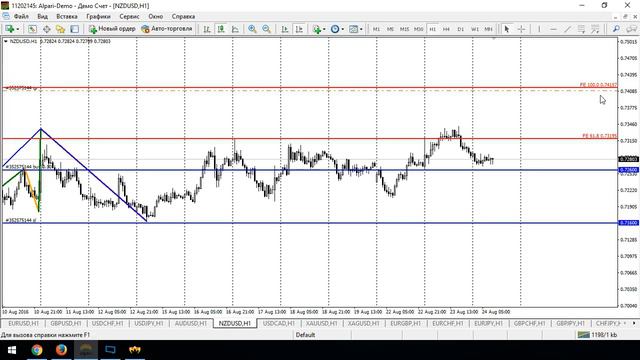Select the crosshair tool
Viewport: 640px width, 360px height.
click(x=521, y=29)
